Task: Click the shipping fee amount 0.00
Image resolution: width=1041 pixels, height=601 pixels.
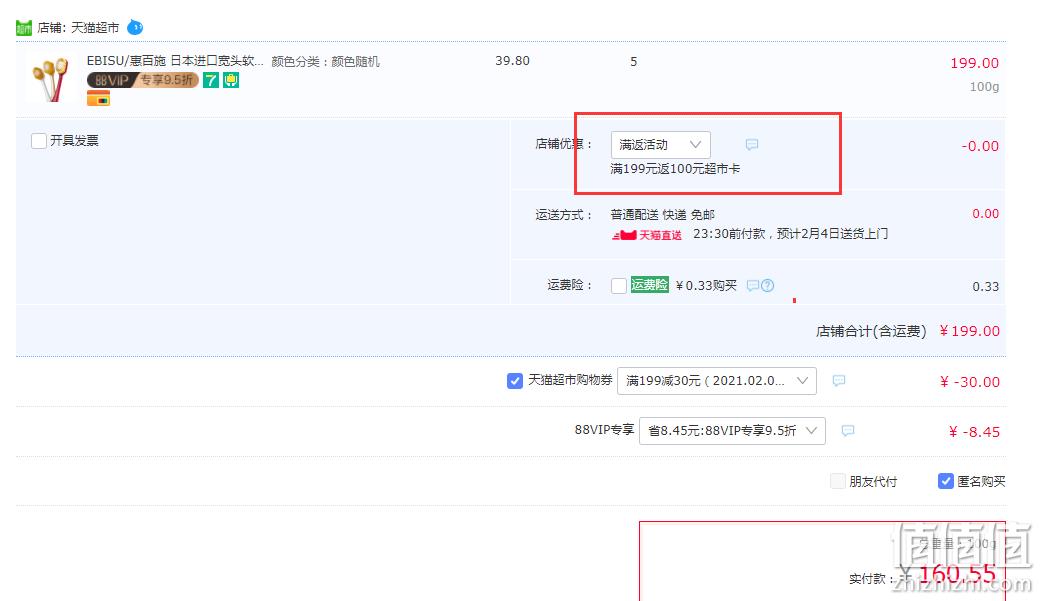Action: click(986, 214)
